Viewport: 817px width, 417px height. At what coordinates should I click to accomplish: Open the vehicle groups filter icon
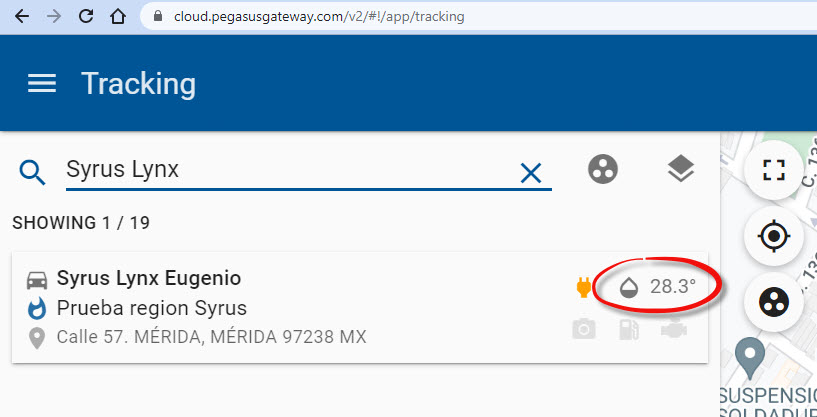(603, 170)
